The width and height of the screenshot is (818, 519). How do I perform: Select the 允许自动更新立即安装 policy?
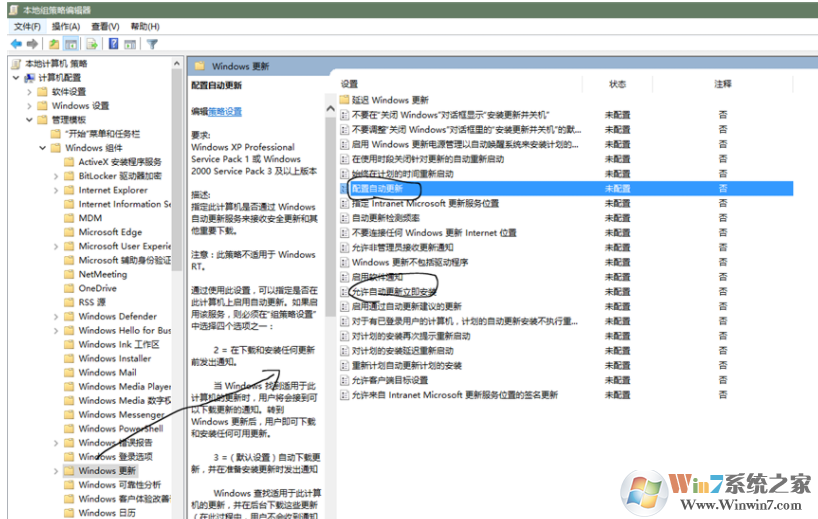click(394, 291)
